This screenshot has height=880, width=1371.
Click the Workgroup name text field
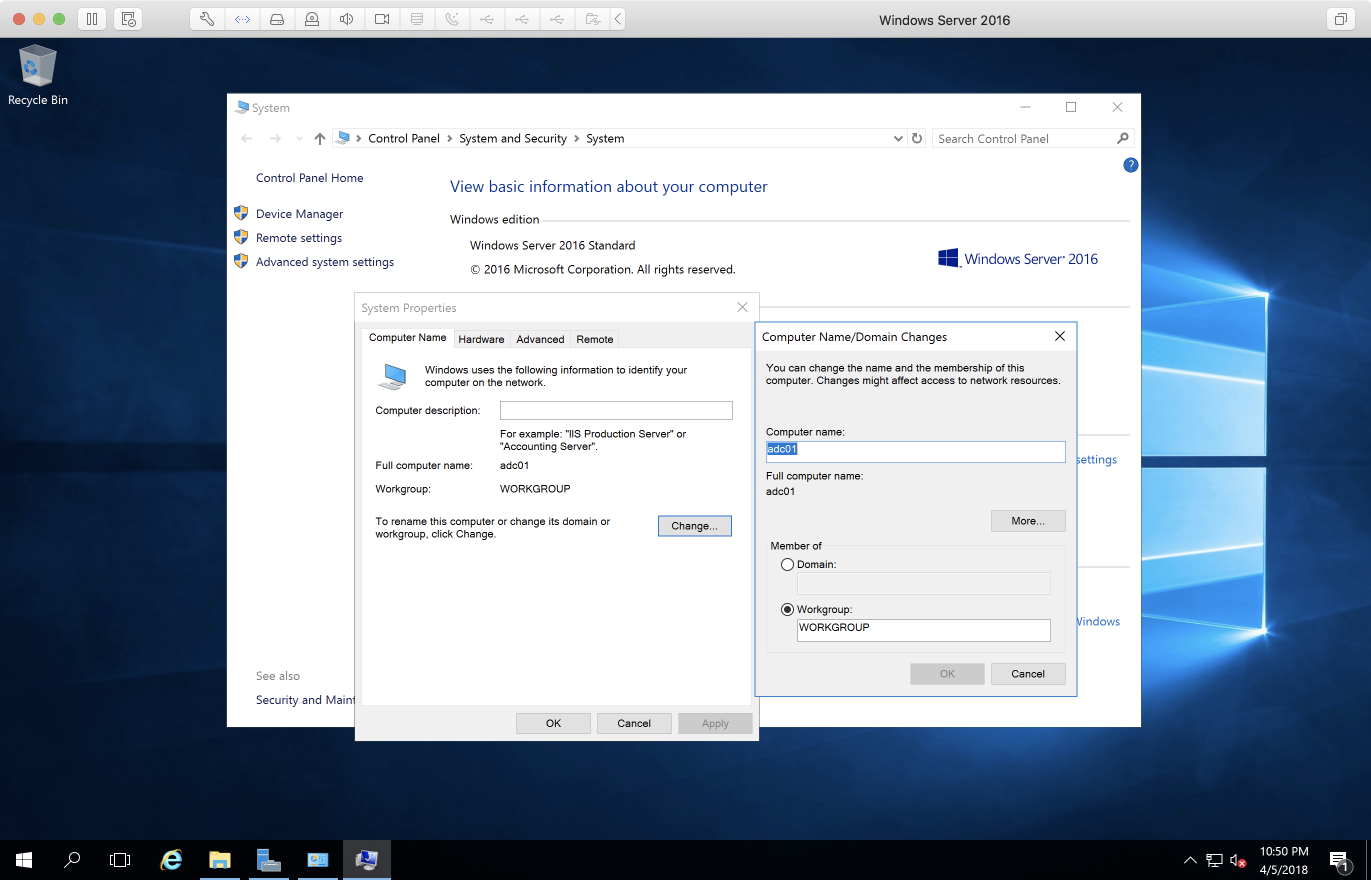coord(923,630)
